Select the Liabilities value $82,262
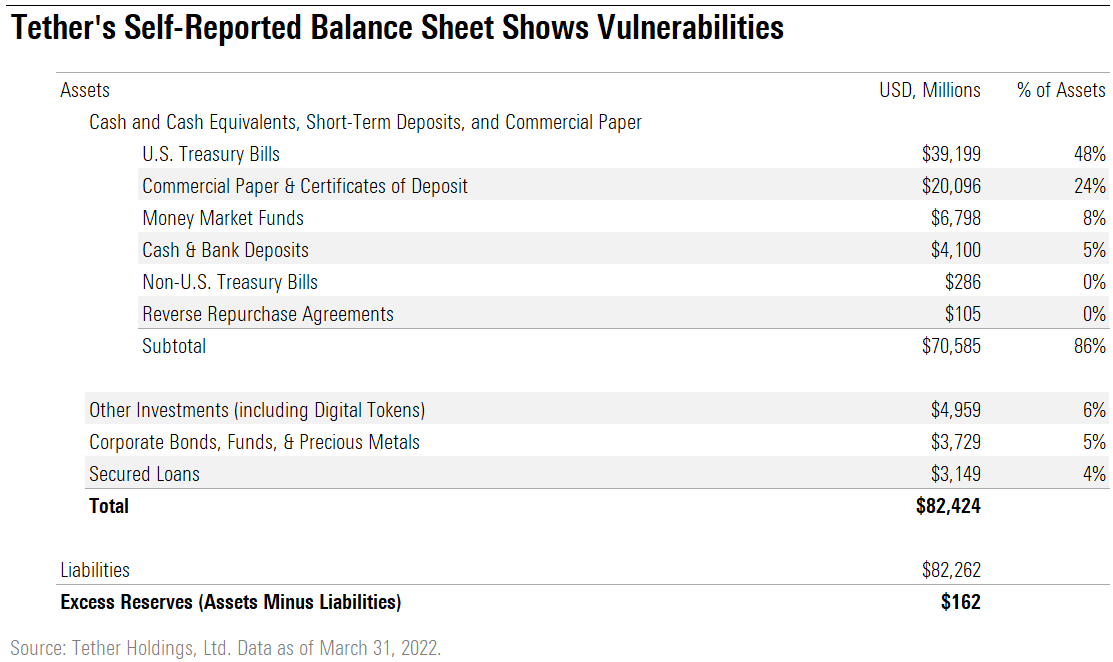1113x662 pixels. (x=951, y=570)
